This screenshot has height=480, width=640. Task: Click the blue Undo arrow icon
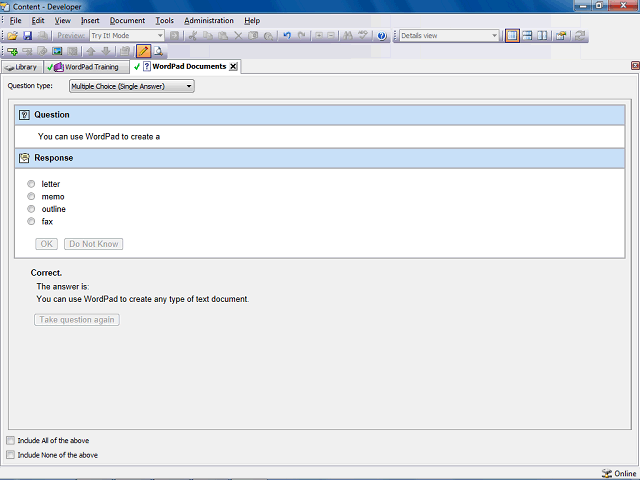click(x=287, y=36)
